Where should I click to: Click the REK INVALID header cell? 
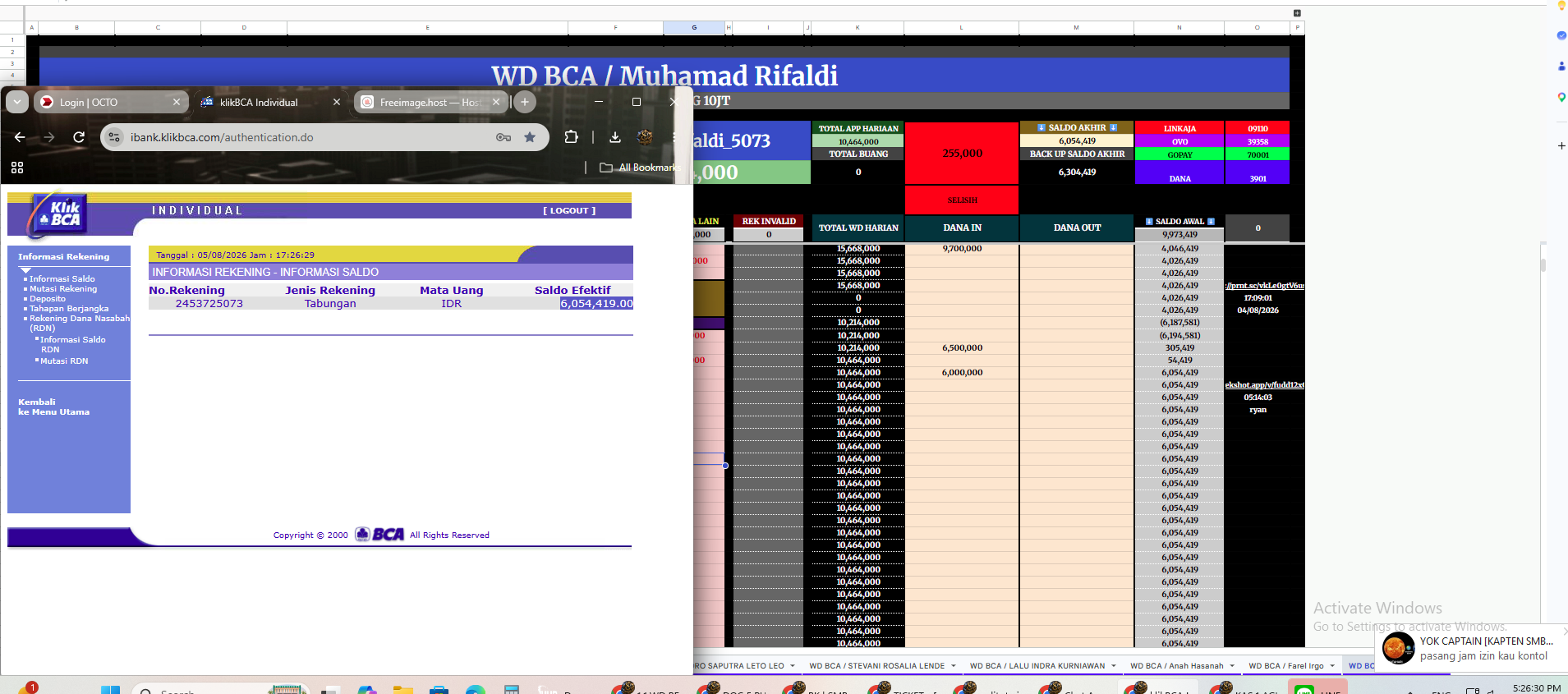[769, 222]
